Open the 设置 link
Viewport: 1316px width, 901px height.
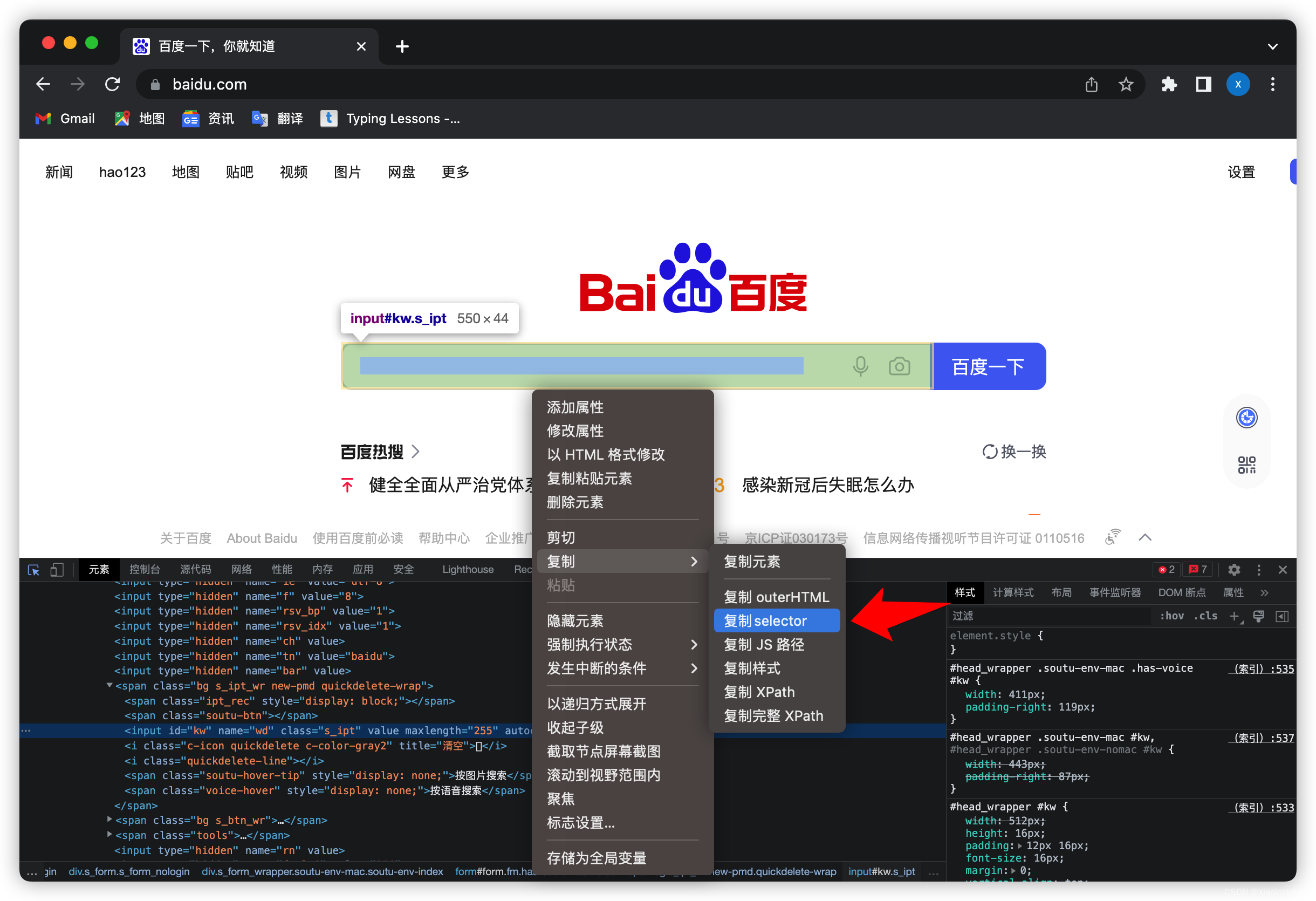[x=1240, y=172]
